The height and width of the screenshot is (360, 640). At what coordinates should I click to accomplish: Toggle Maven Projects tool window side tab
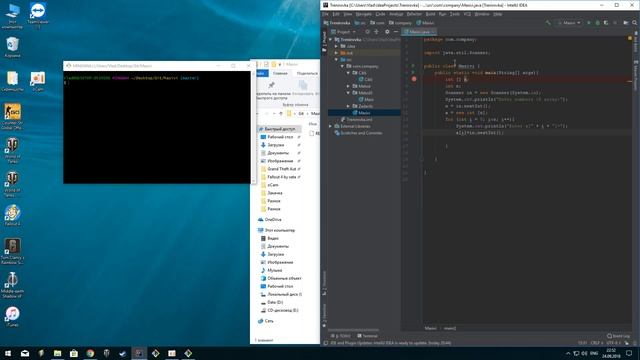(x=636, y=75)
